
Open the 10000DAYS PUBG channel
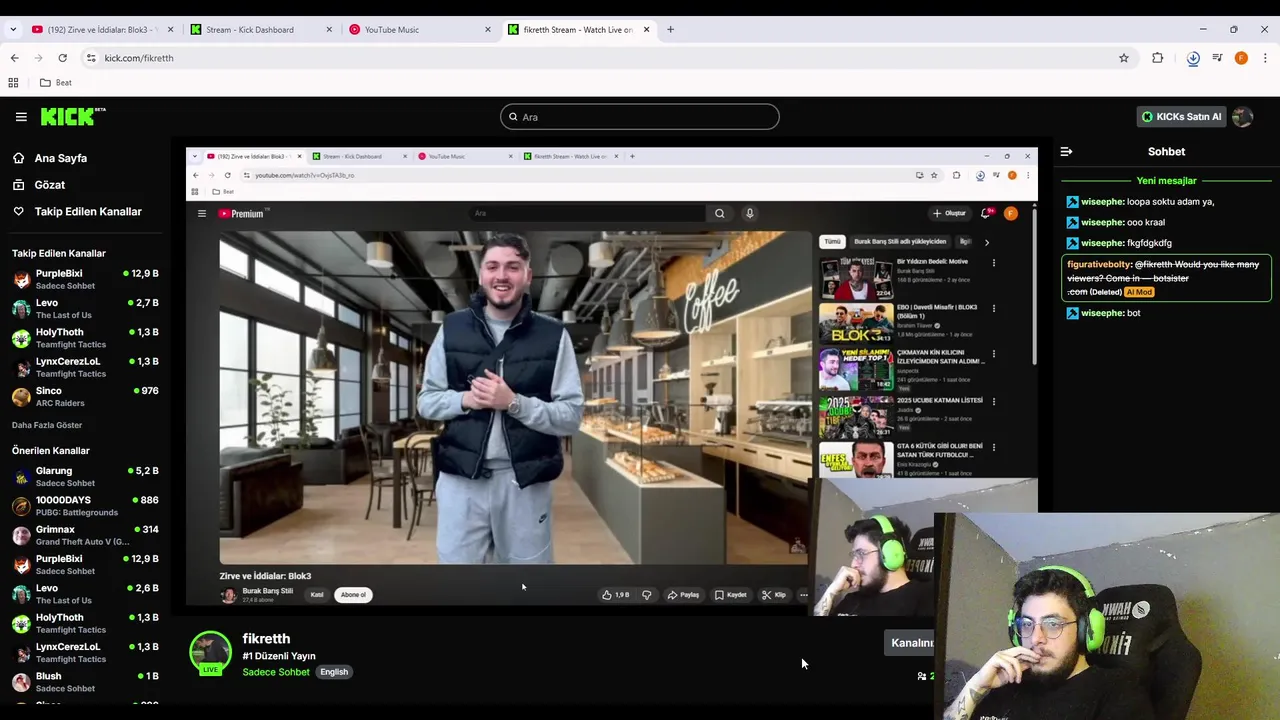84,506
